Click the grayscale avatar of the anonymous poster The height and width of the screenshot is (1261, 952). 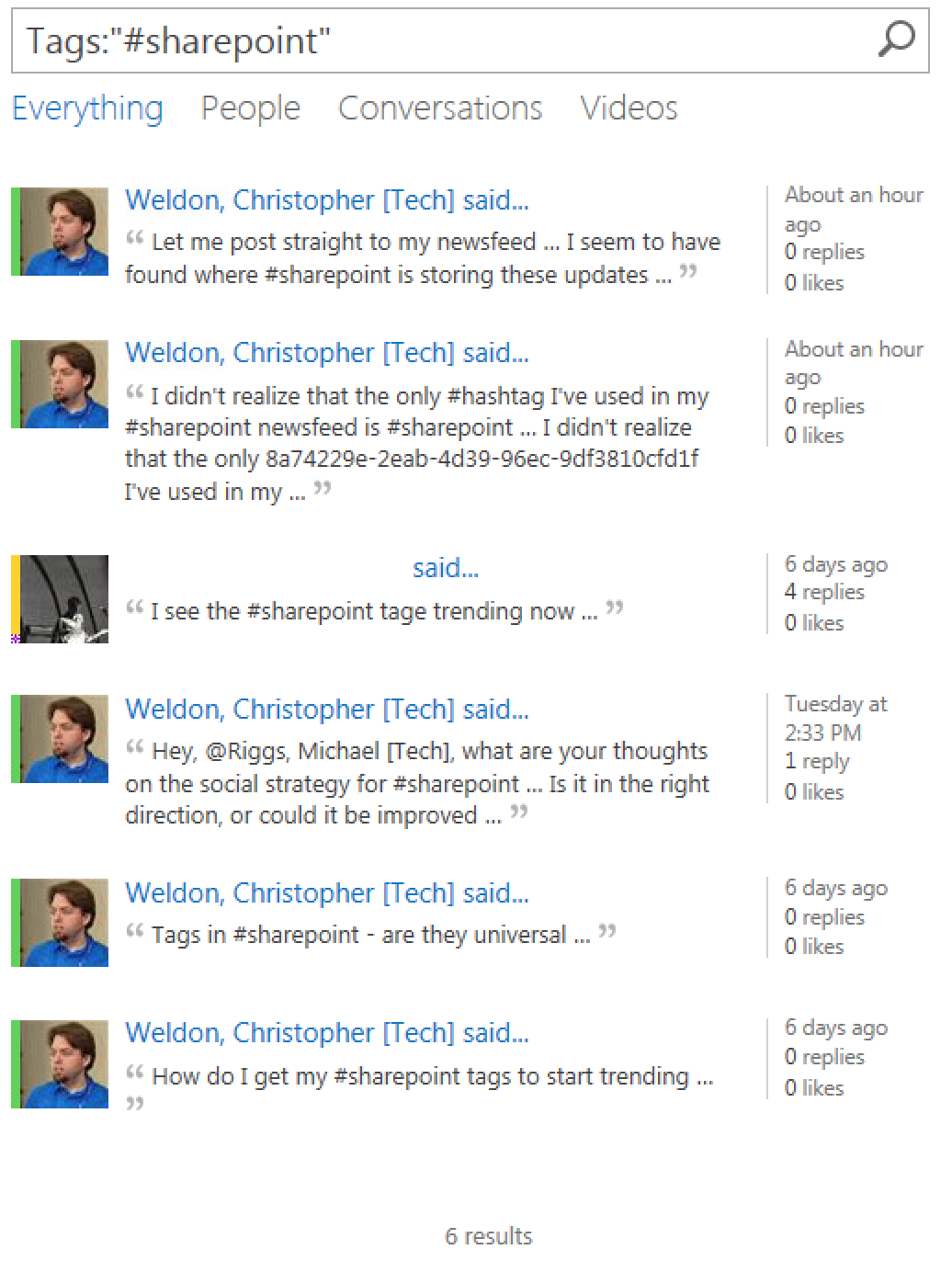(x=63, y=599)
